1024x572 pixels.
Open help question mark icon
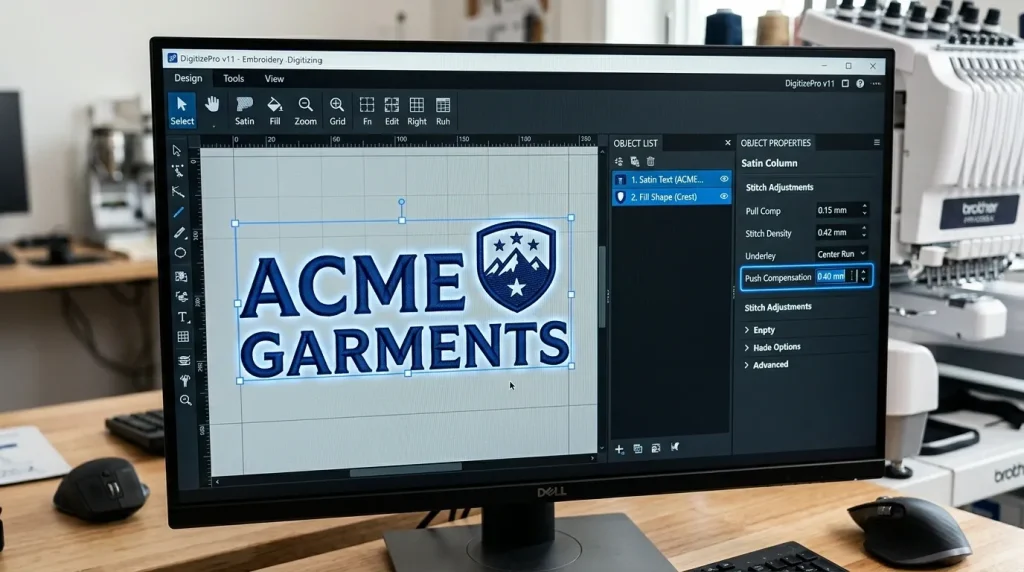pyautogui.click(x=860, y=84)
